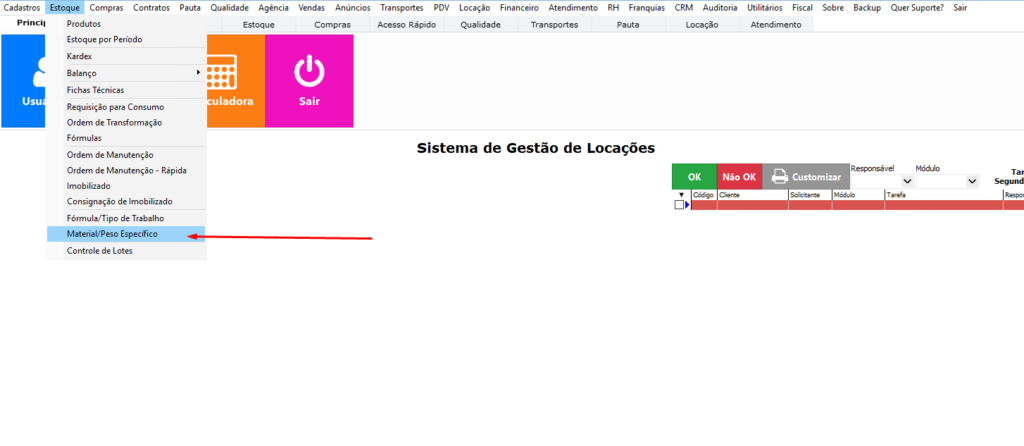
Task: Open Ordem de Manutenção - Rápida
Action: coord(126,170)
